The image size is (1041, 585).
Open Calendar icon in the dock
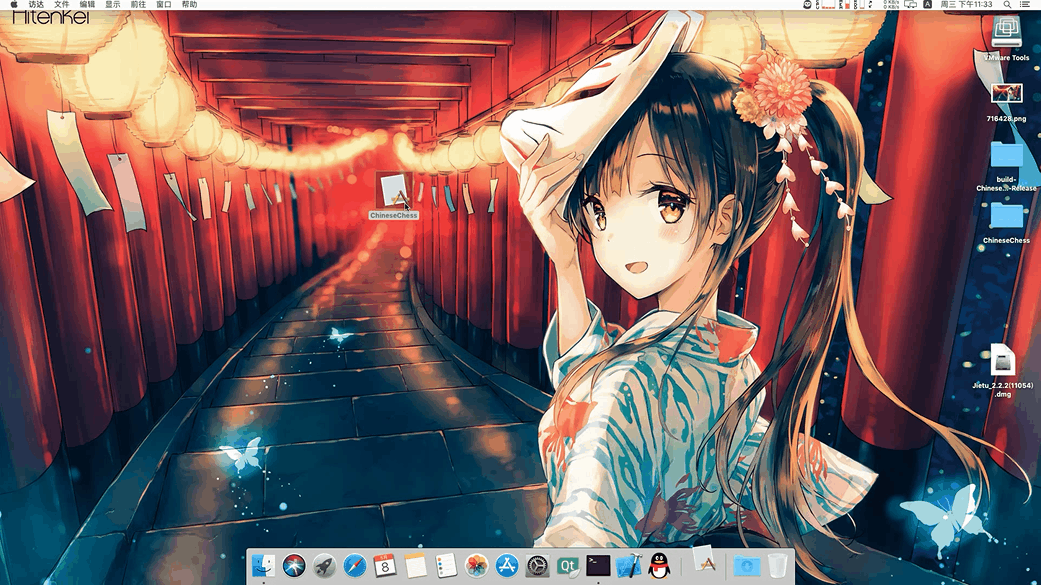pyautogui.click(x=385, y=566)
